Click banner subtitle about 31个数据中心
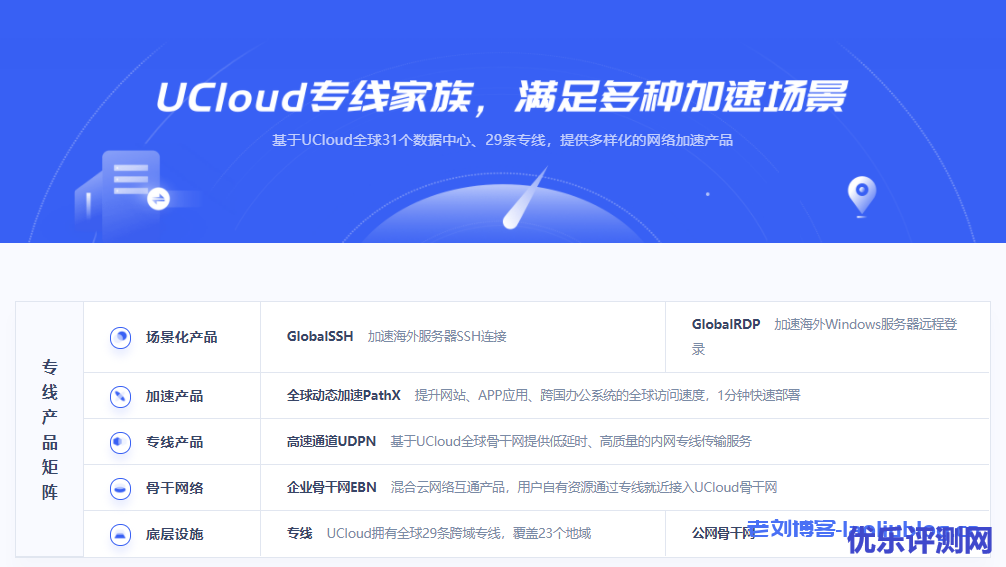 pos(502,140)
